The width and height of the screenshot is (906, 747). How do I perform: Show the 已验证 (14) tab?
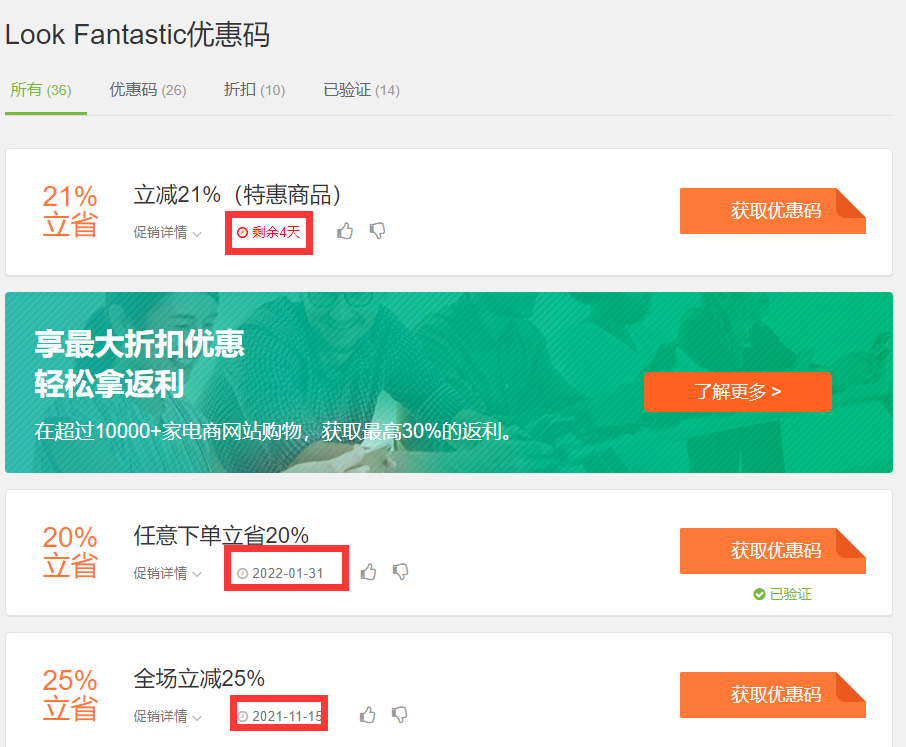click(x=361, y=90)
